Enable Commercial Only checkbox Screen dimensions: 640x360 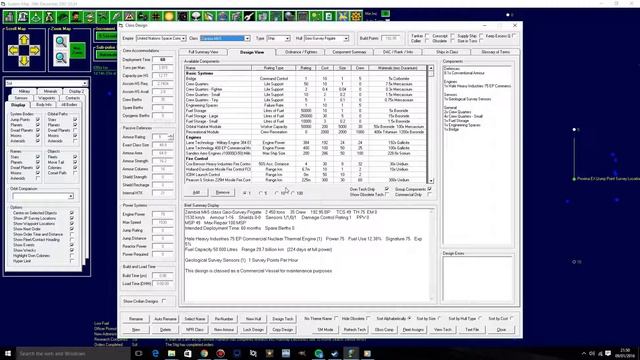click(x=429, y=194)
